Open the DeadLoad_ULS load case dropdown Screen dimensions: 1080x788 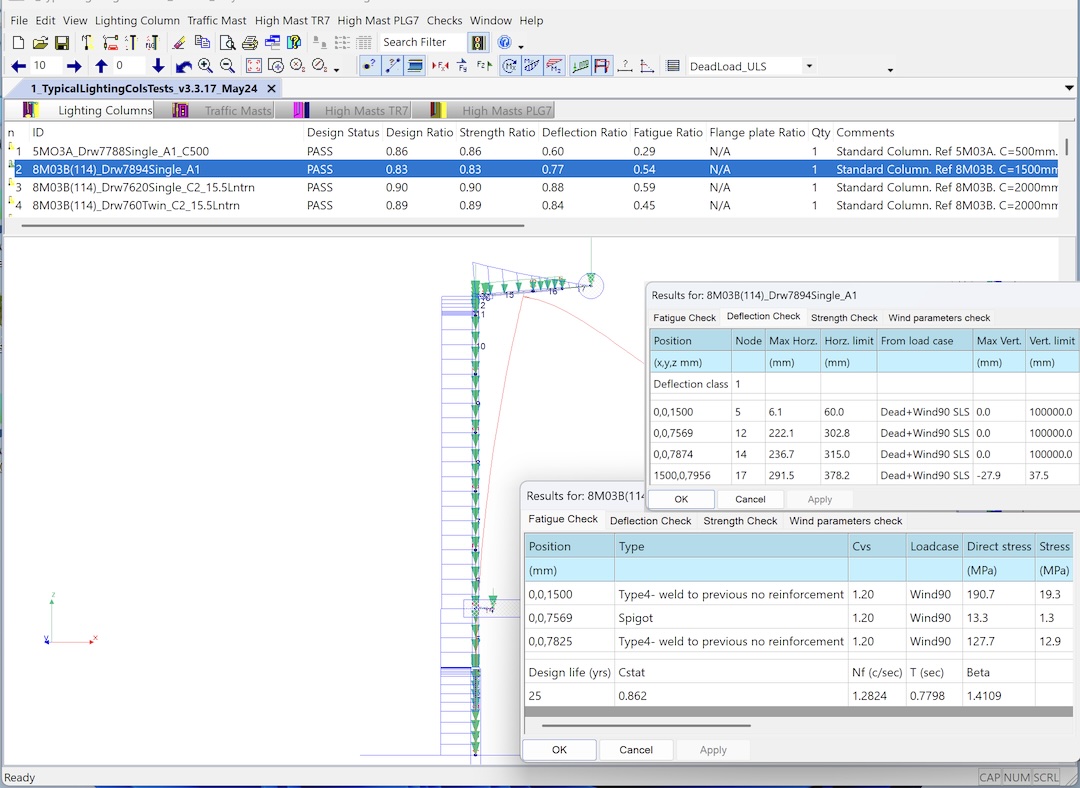809,66
